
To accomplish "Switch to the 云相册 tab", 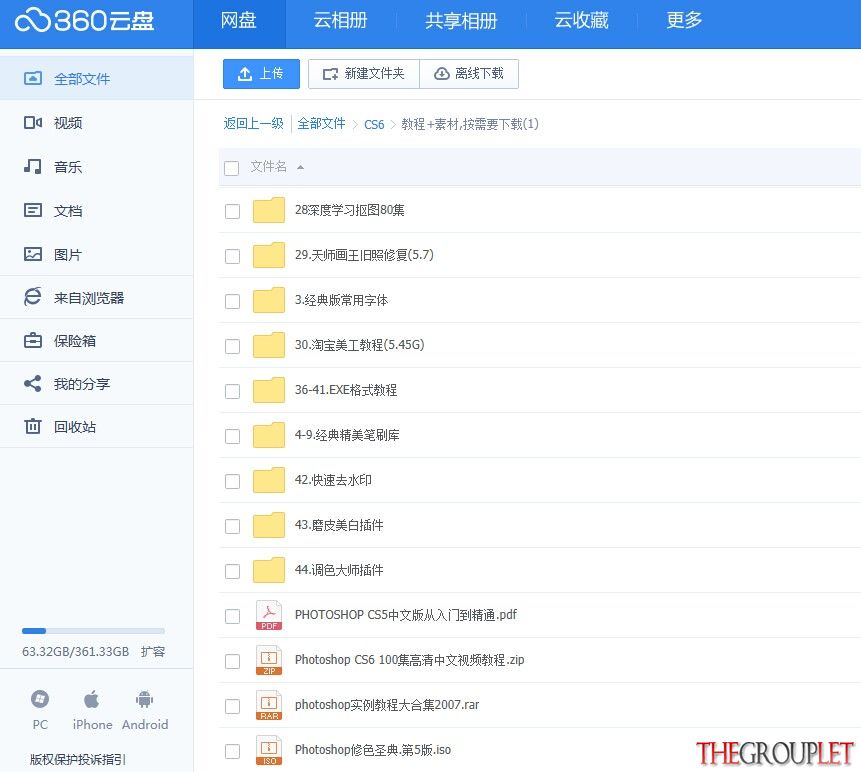I will pyautogui.click(x=340, y=21).
